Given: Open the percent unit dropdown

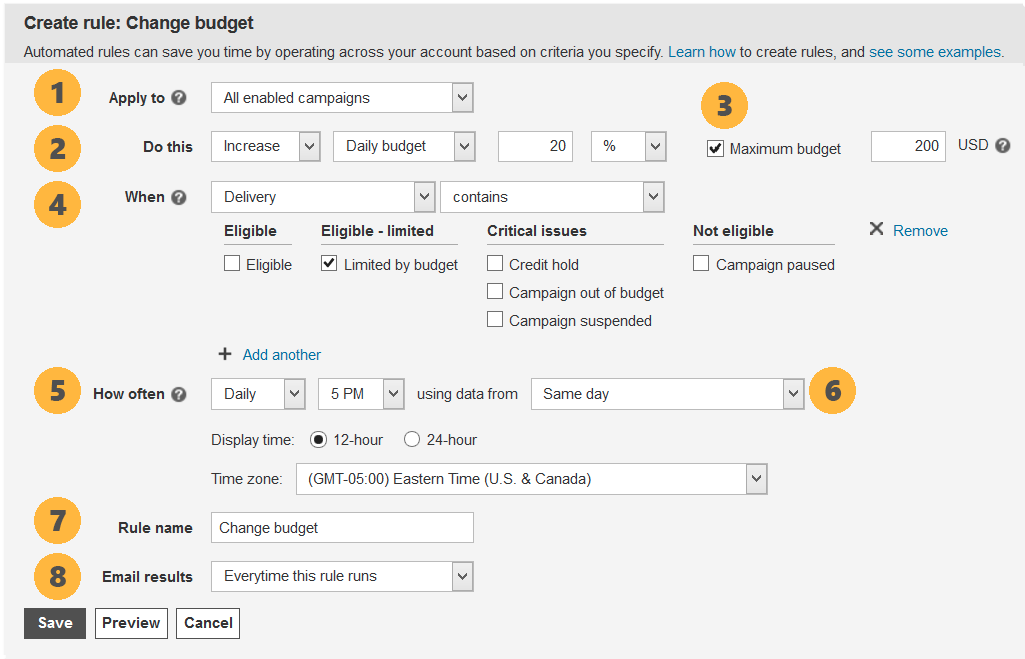Looking at the screenshot, I should (x=628, y=146).
